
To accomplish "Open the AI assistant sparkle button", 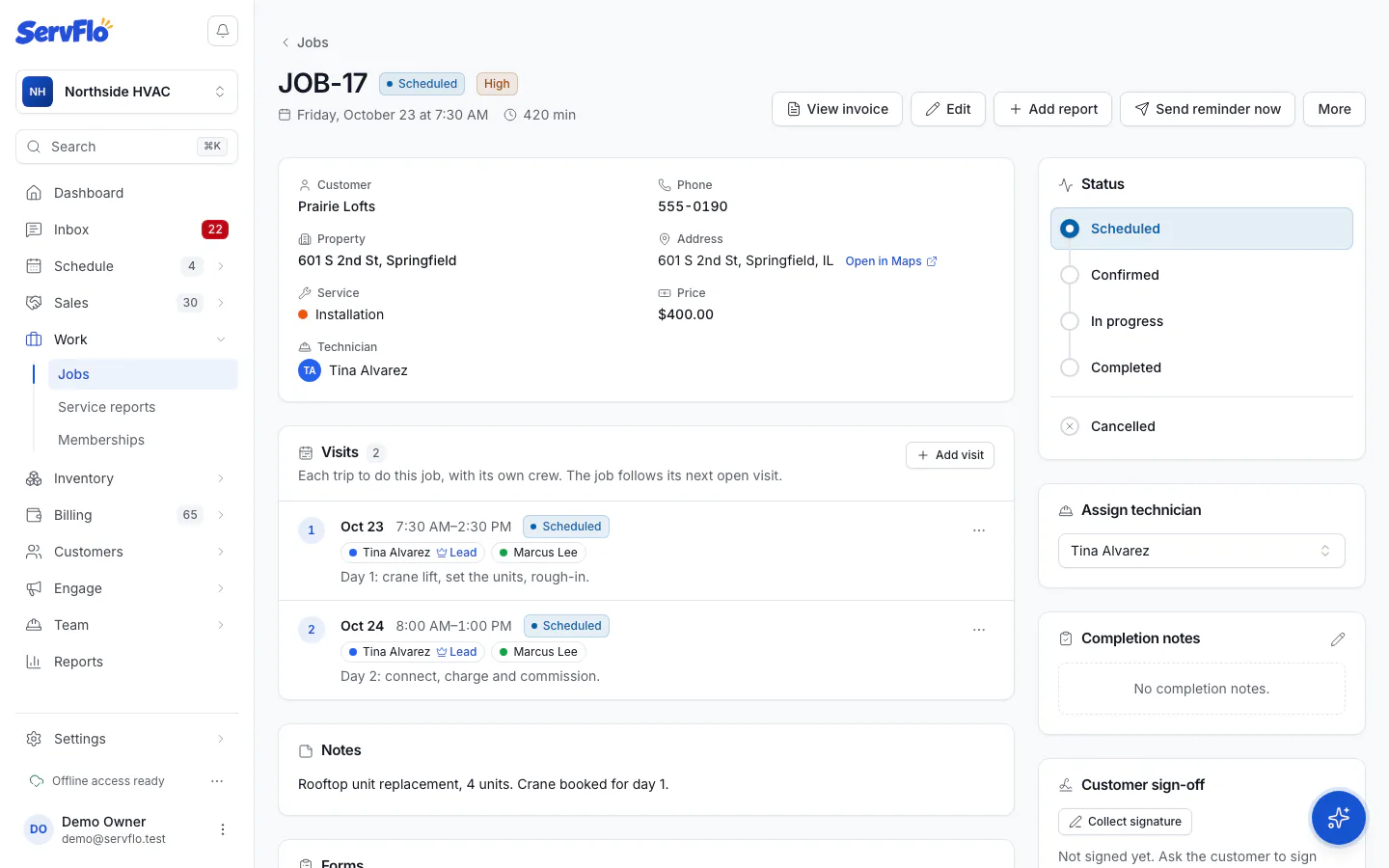I will [1338, 818].
